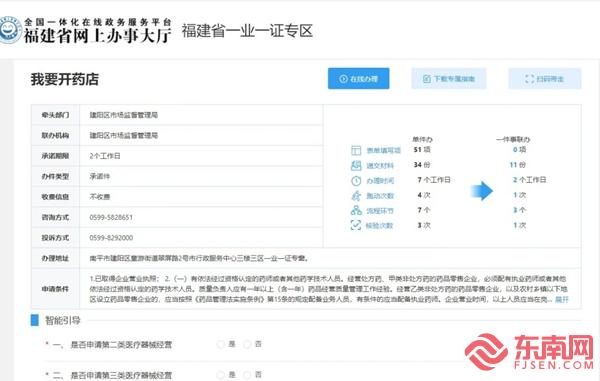Click the 我要开药店 page heading

65,79
